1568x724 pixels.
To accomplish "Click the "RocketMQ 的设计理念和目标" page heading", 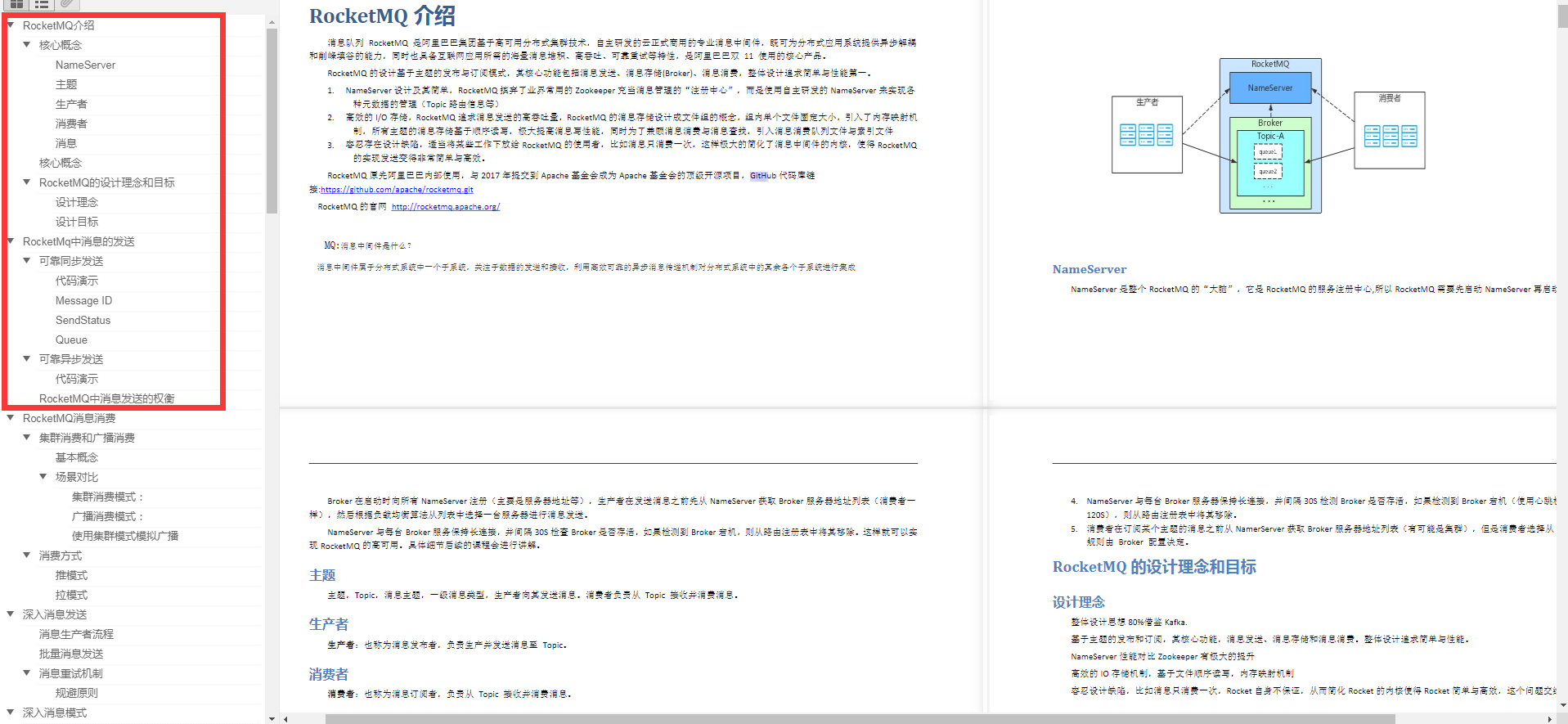I will [1154, 567].
